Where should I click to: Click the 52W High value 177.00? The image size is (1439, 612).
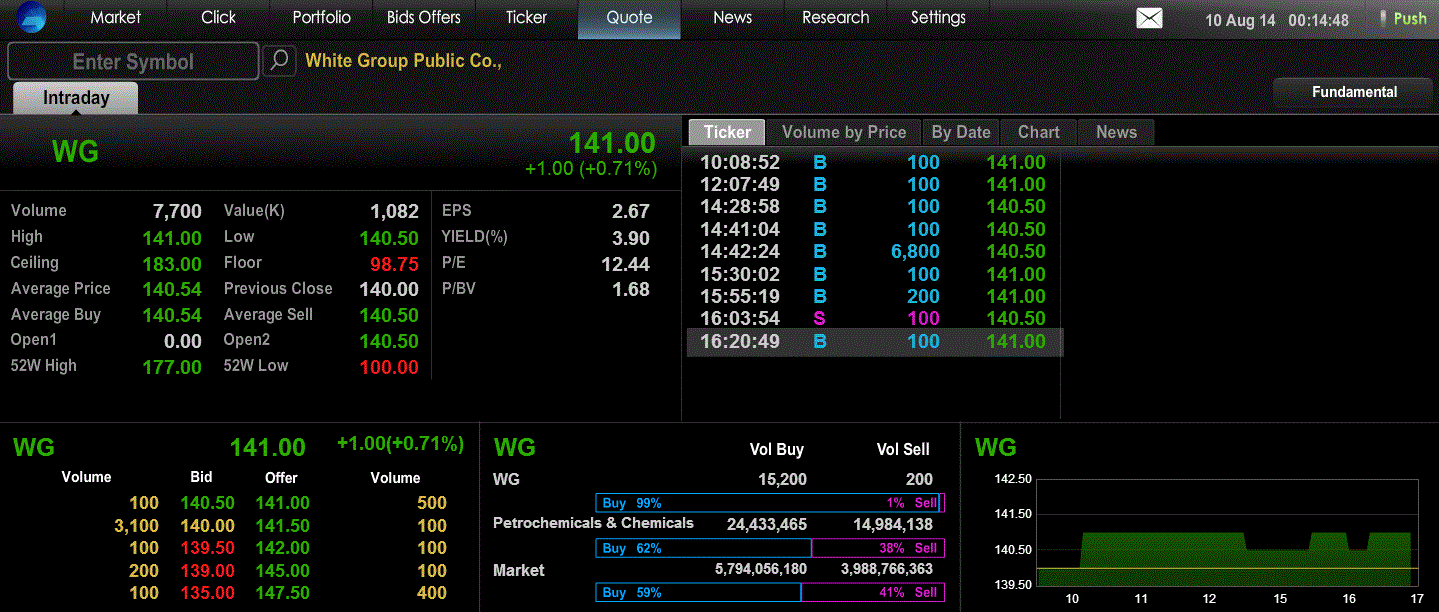[x=172, y=367]
